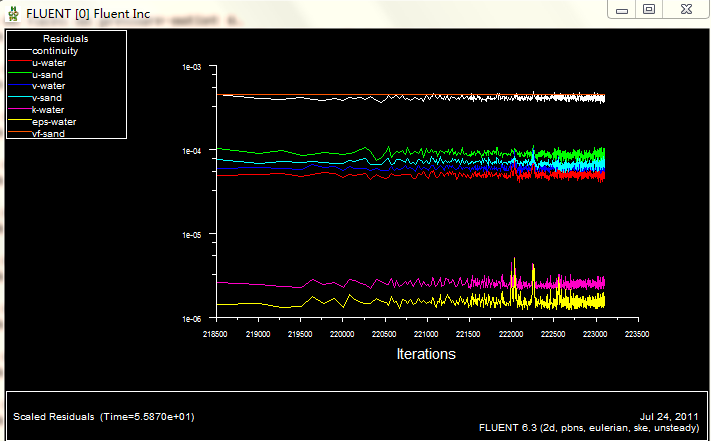
Task: Click the u-water legend entry
Action: tap(48, 62)
